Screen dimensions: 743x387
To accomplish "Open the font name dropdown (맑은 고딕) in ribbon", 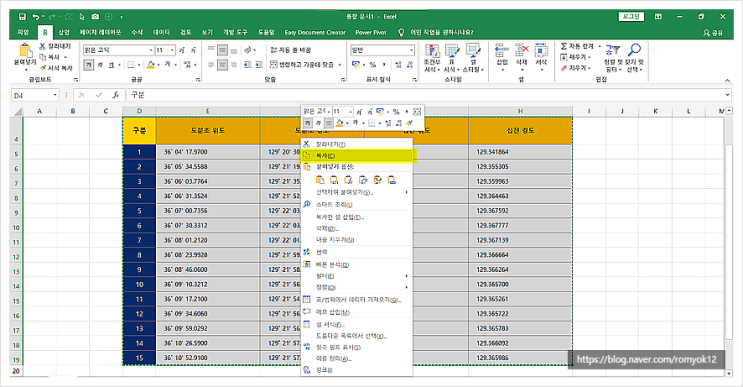I will click(x=151, y=50).
